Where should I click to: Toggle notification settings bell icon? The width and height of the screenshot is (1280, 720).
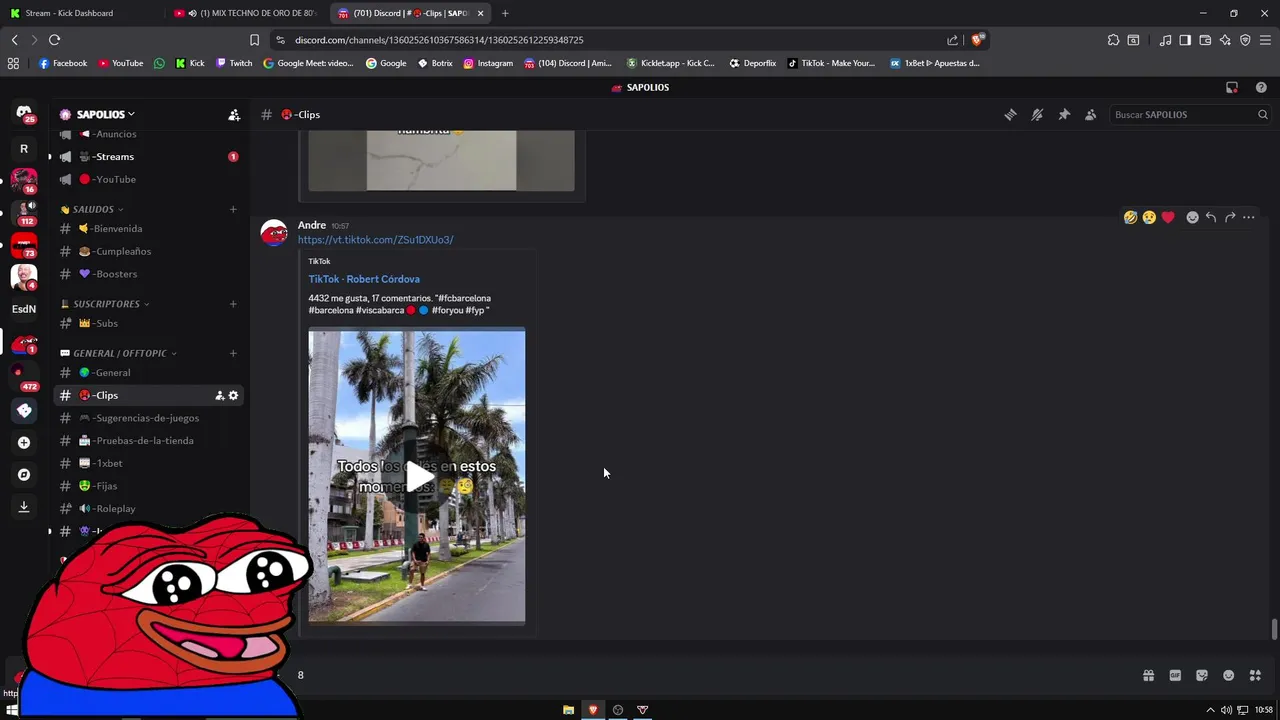click(1037, 115)
